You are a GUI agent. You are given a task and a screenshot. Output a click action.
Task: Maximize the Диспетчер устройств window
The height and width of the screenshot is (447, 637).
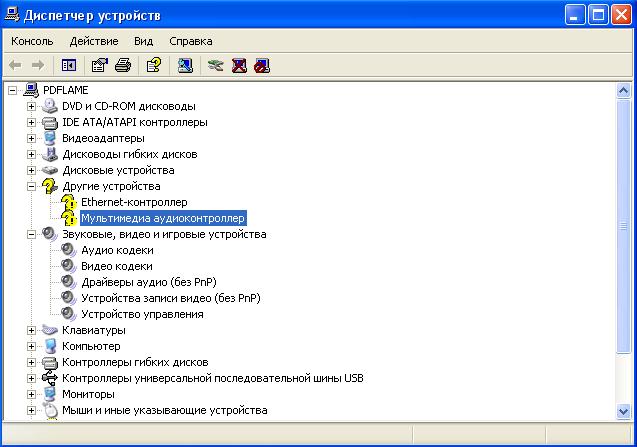tap(598, 15)
